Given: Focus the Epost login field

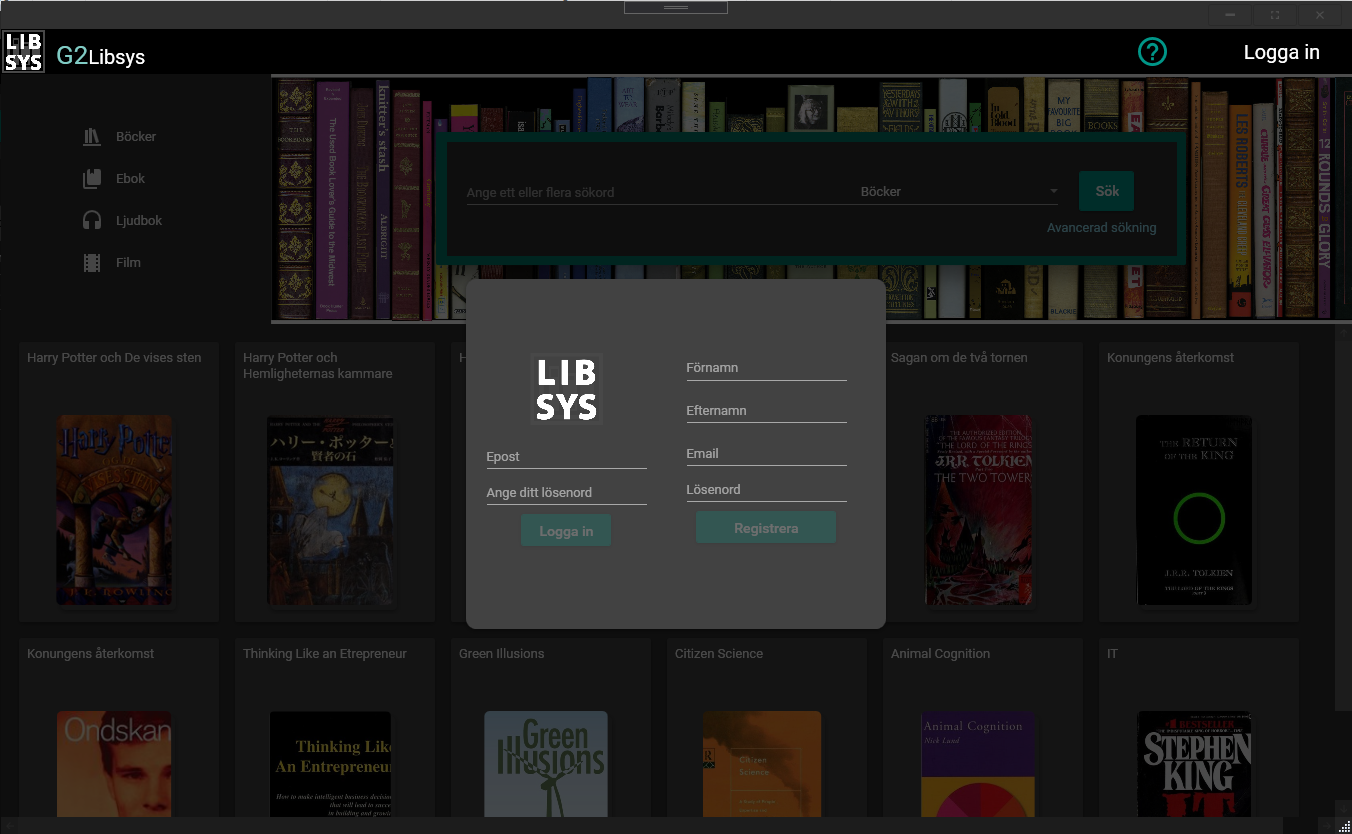Looking at the screenshot, I should pos(566,457).
